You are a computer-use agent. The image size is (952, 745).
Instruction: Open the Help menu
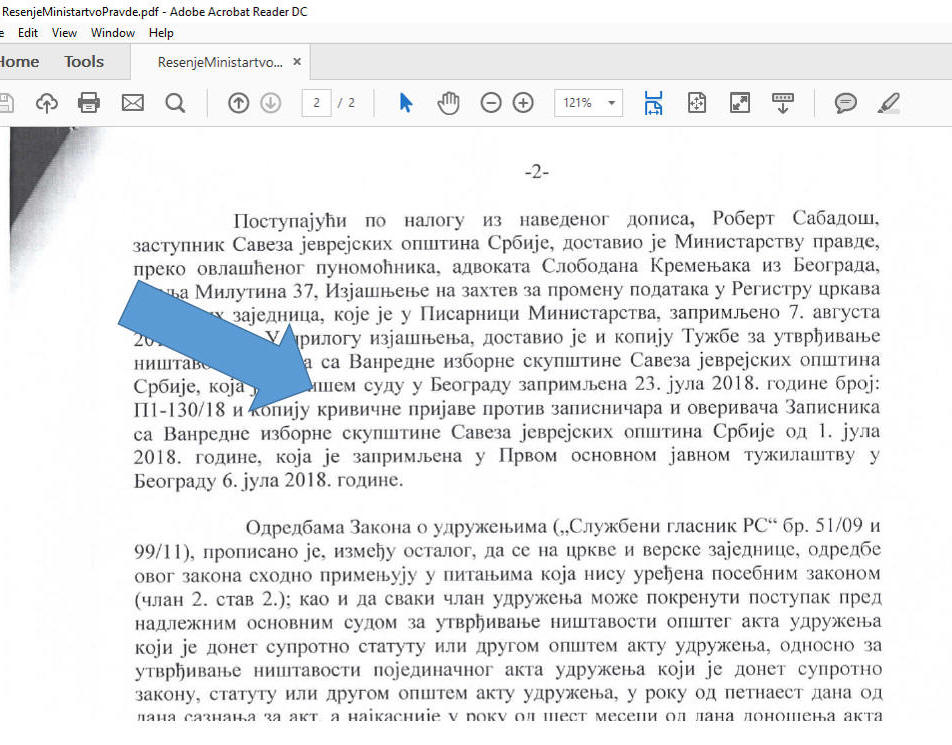162,33
